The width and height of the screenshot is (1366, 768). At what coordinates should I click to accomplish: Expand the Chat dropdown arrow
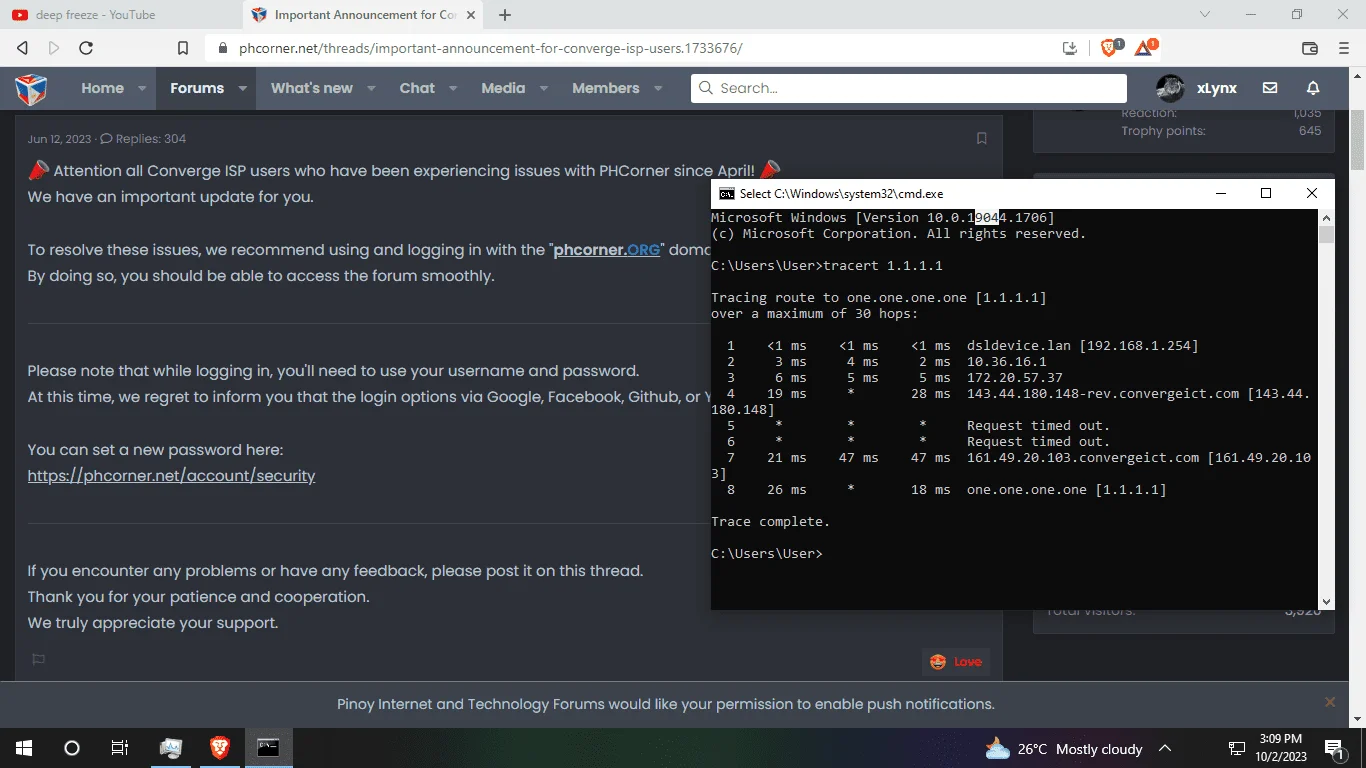point(453,88)
